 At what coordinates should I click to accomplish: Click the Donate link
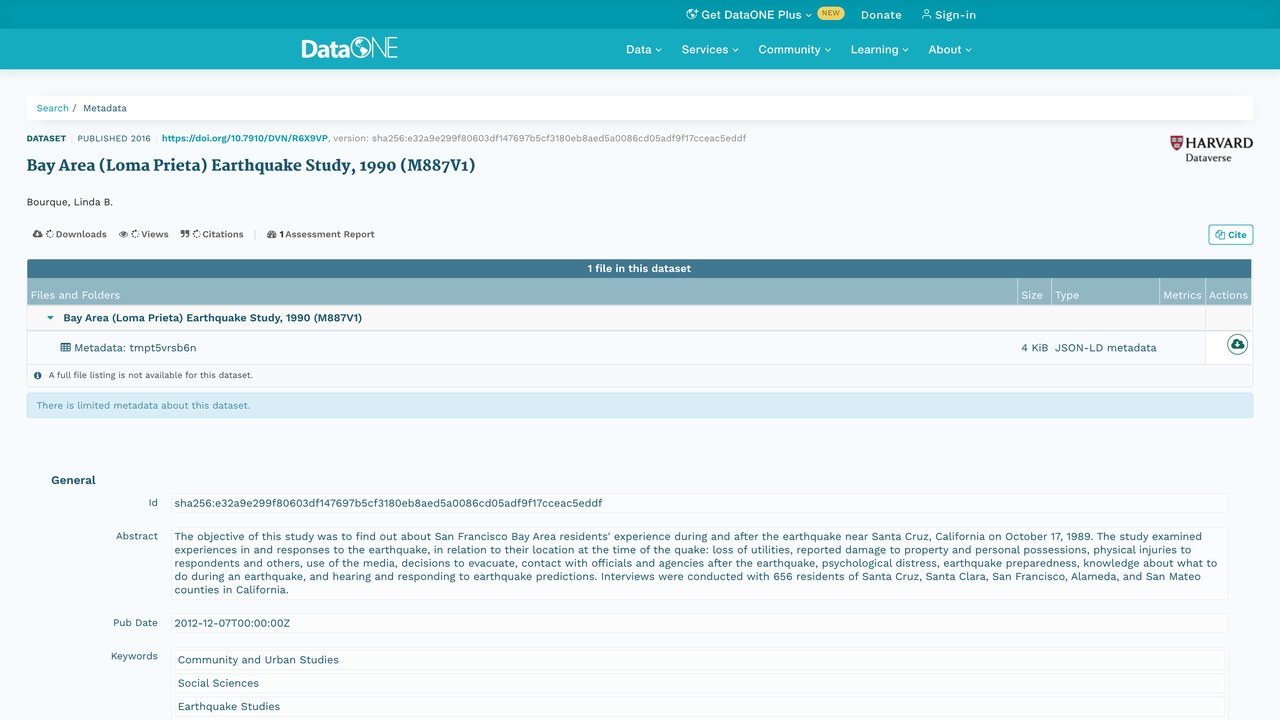click(881, 15)
